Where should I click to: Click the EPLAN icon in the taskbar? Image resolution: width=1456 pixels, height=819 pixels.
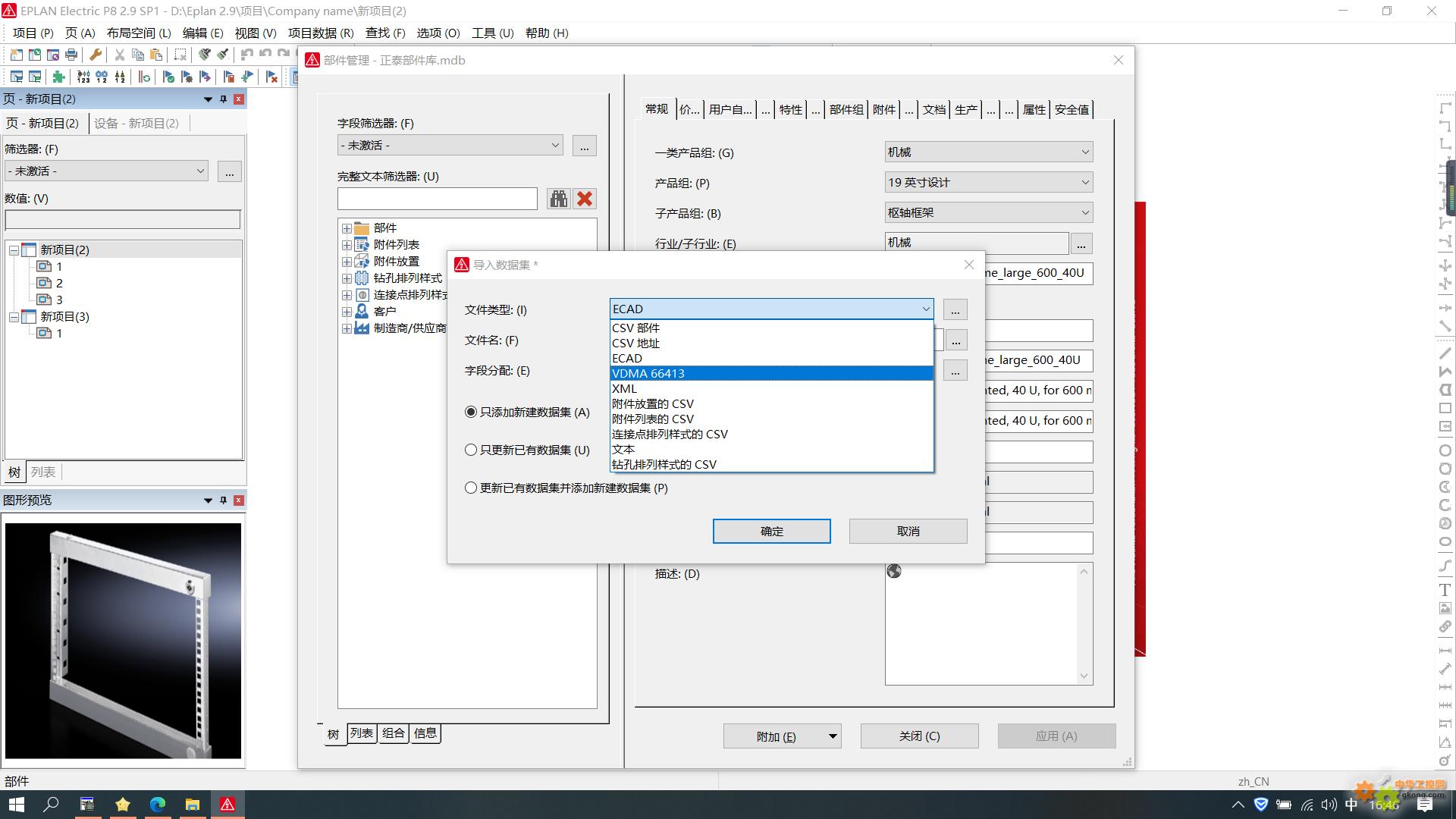tap(227, 805)
